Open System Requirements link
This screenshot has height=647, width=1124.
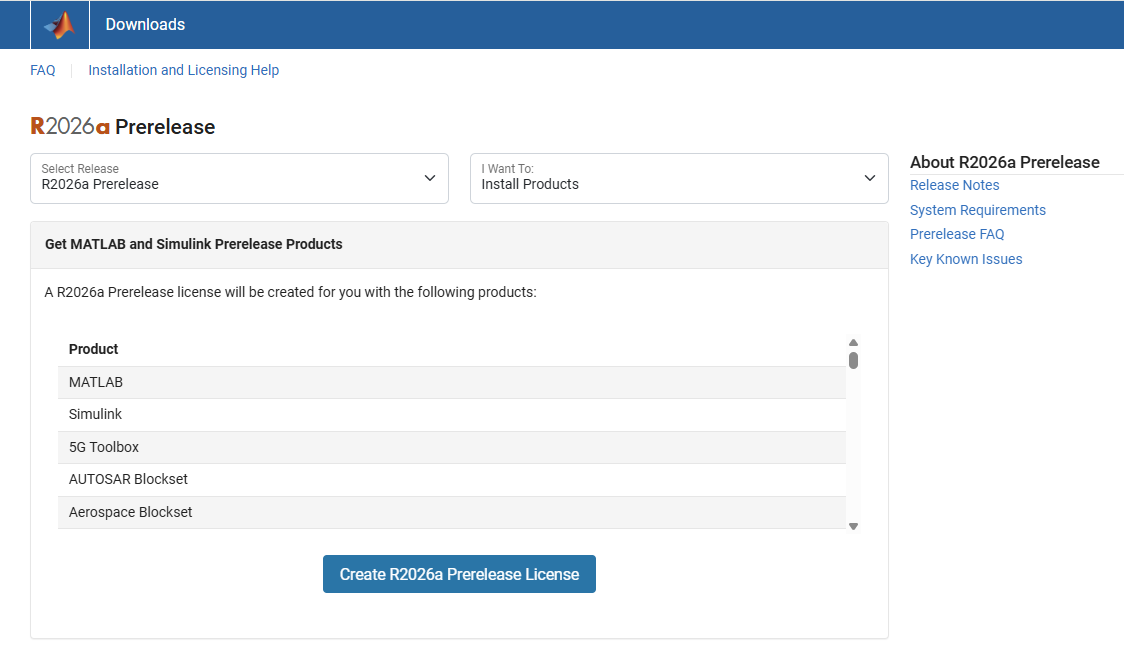977,210
